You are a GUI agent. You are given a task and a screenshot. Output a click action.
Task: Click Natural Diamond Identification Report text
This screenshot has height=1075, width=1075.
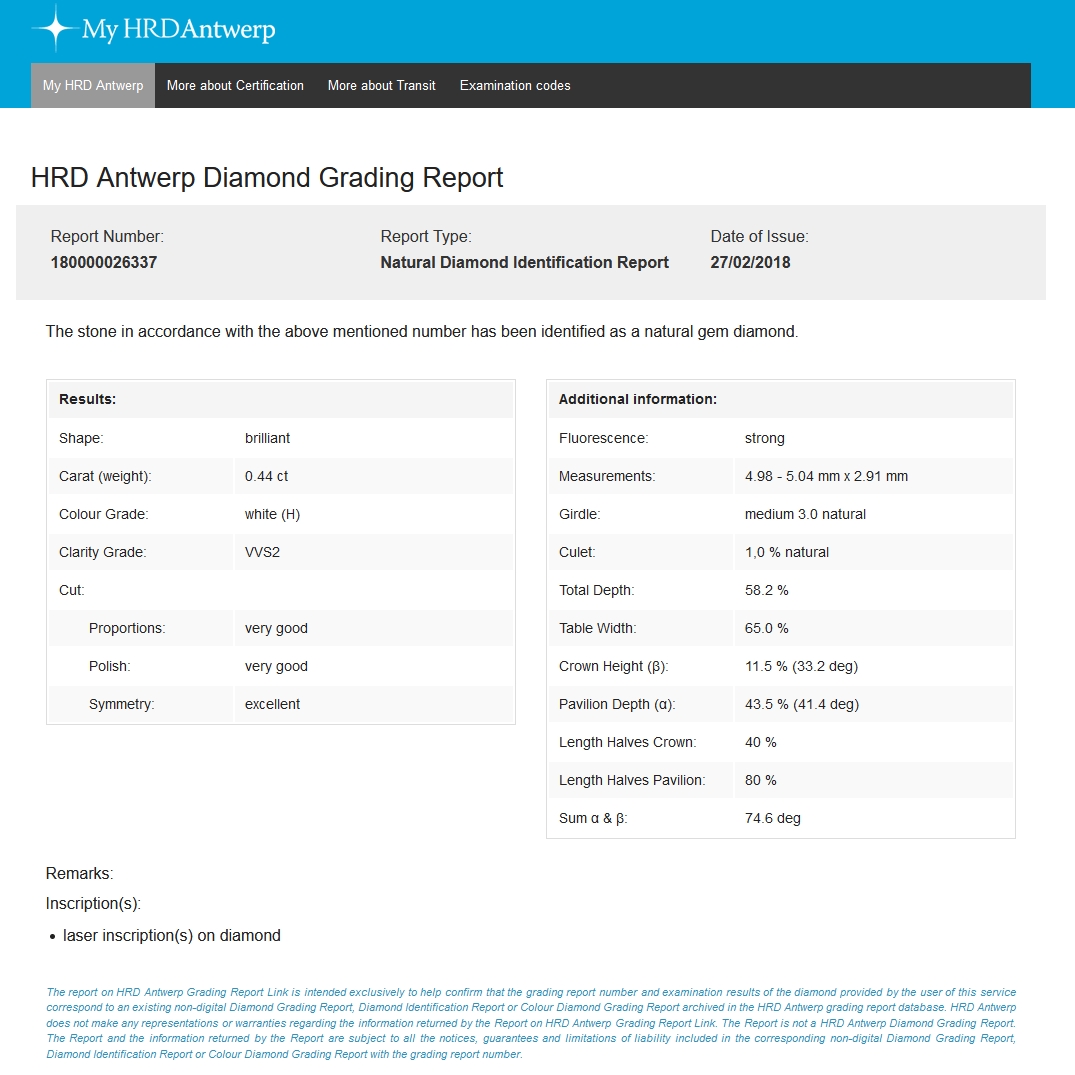(524, 263)
